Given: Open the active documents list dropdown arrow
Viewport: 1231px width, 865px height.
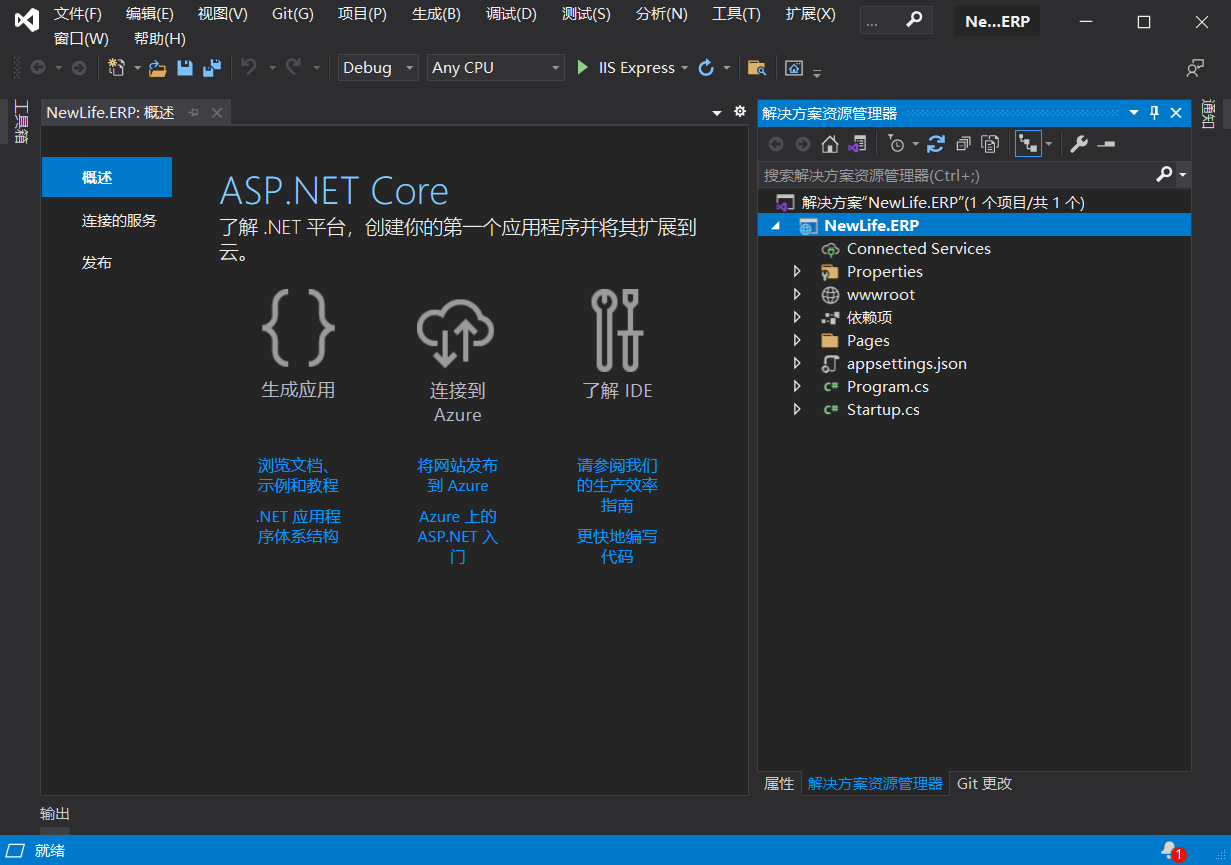Looking at the screenshot, I should [x=717, y=113].
